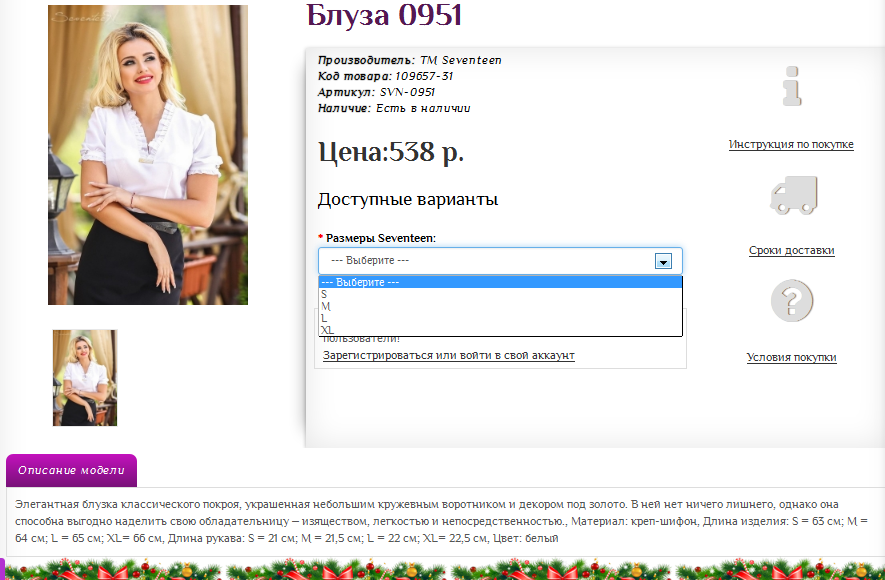Switch to the Описание модели tab
This screenshot has height=580, width=885.
[x=71, y=470]
